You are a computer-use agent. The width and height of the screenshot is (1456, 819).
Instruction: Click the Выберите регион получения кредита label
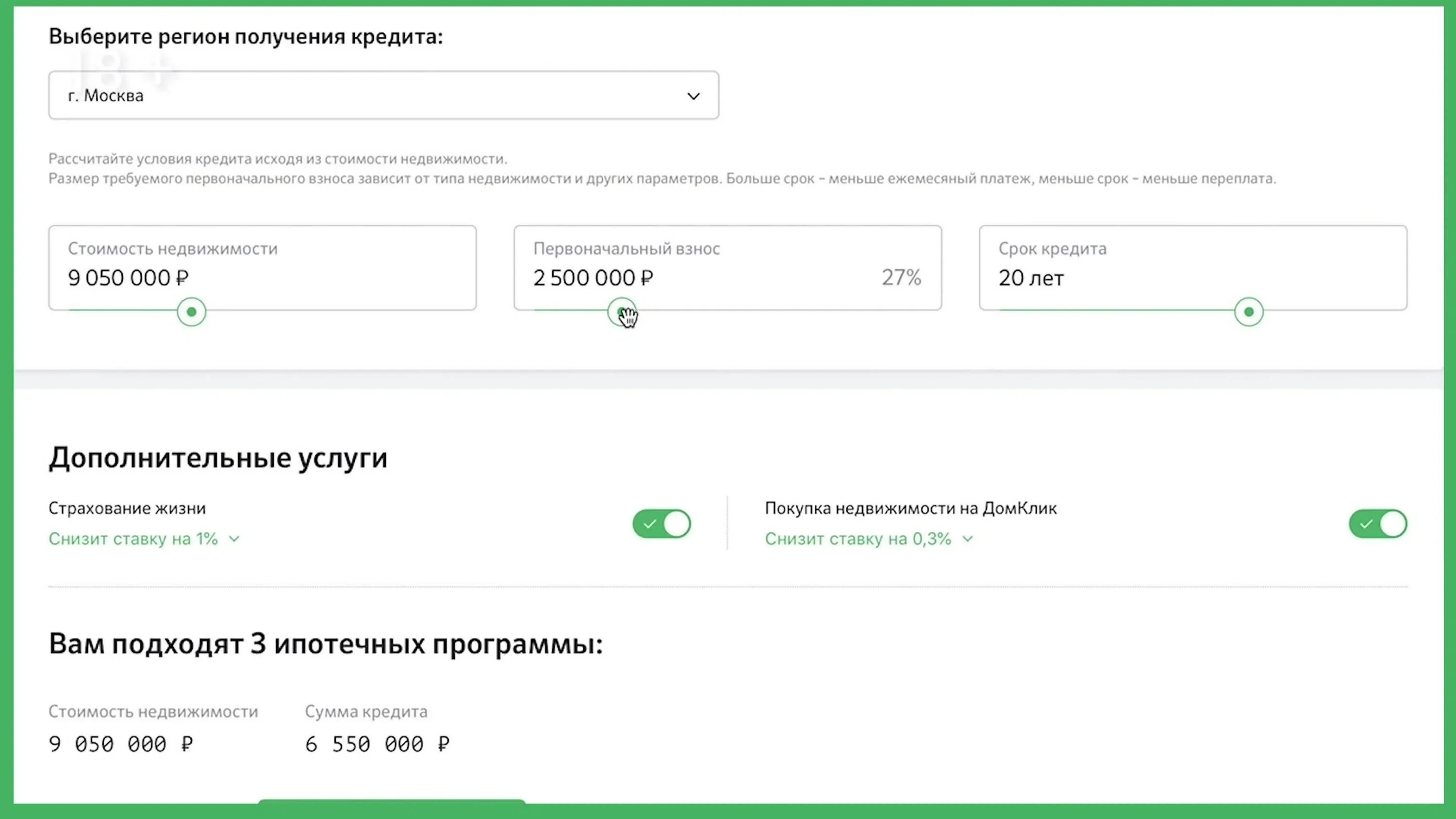(246, 37)
